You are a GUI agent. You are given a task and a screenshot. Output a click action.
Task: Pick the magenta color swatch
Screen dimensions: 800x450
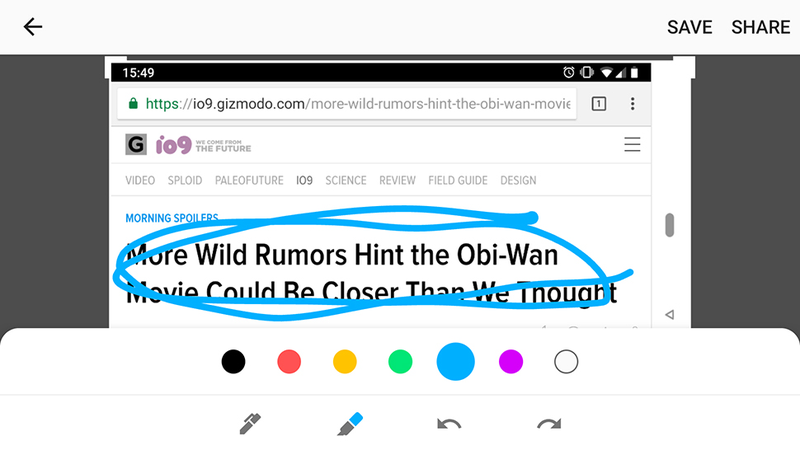click(511, 362)
